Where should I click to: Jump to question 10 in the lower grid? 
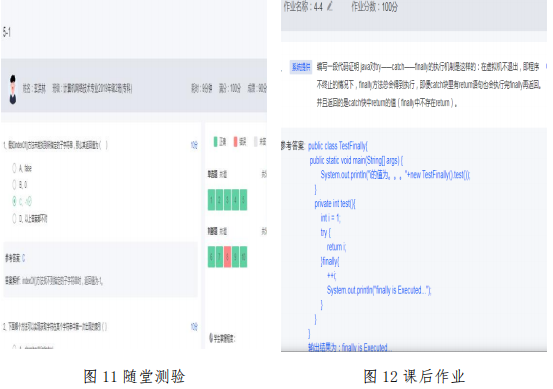pos(243,256)
